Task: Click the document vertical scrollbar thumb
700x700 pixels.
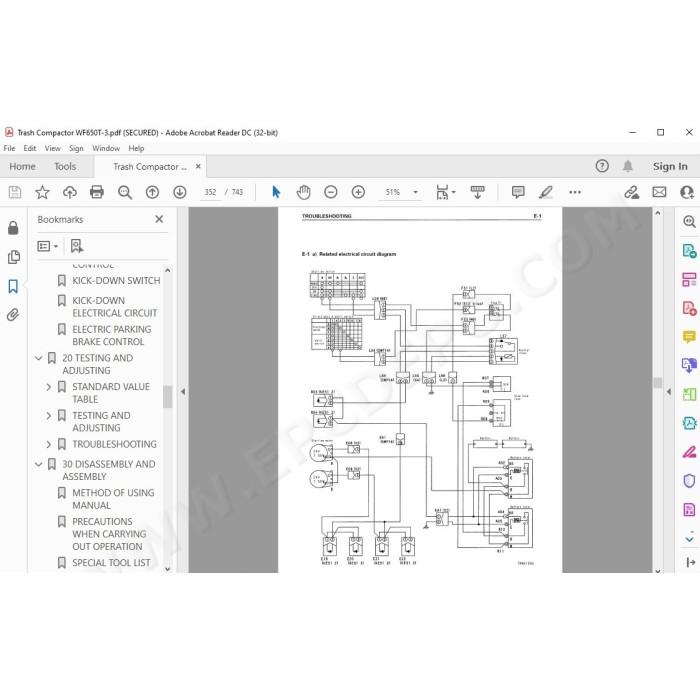Action: click(x=658, y=383)
